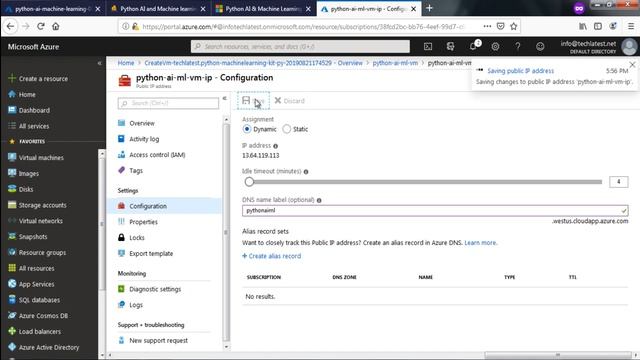Reload the page in Firefox

coord(40,26)
